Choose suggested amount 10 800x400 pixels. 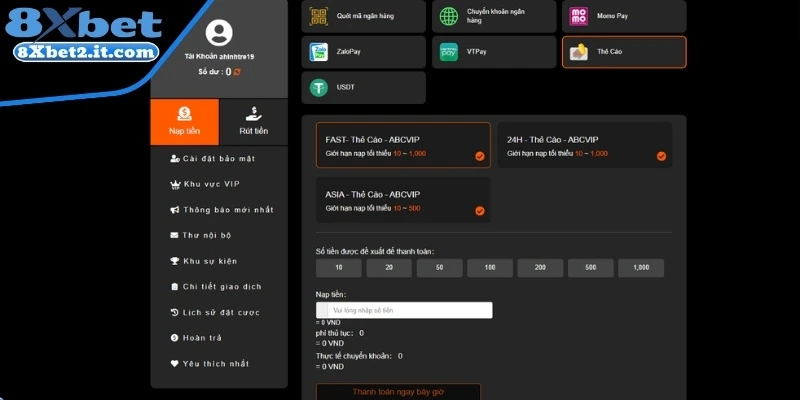pos(339,268)
